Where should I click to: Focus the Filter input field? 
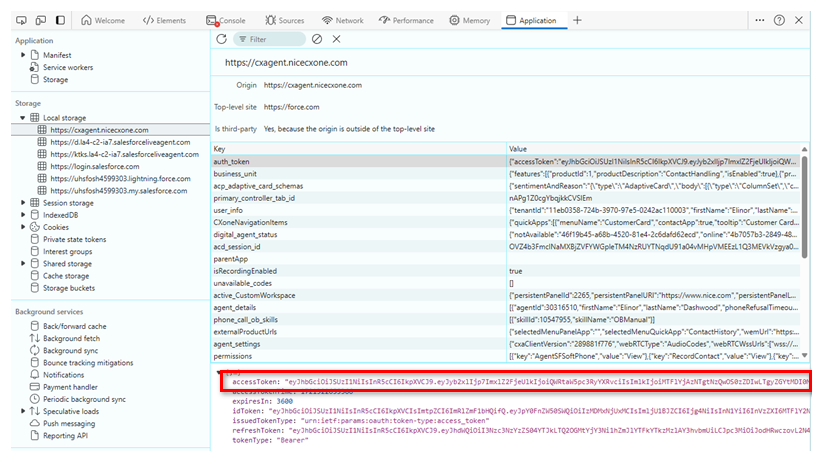[269, 39]
